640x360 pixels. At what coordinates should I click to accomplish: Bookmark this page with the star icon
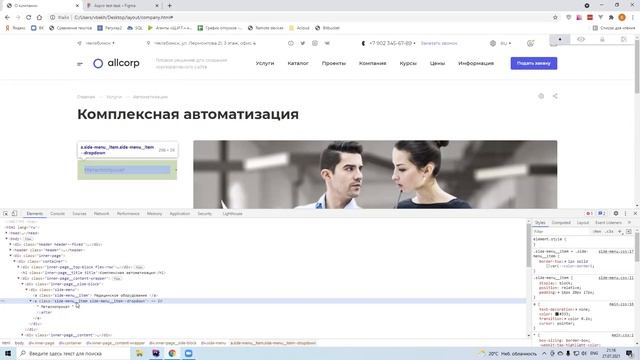[555, 18]
